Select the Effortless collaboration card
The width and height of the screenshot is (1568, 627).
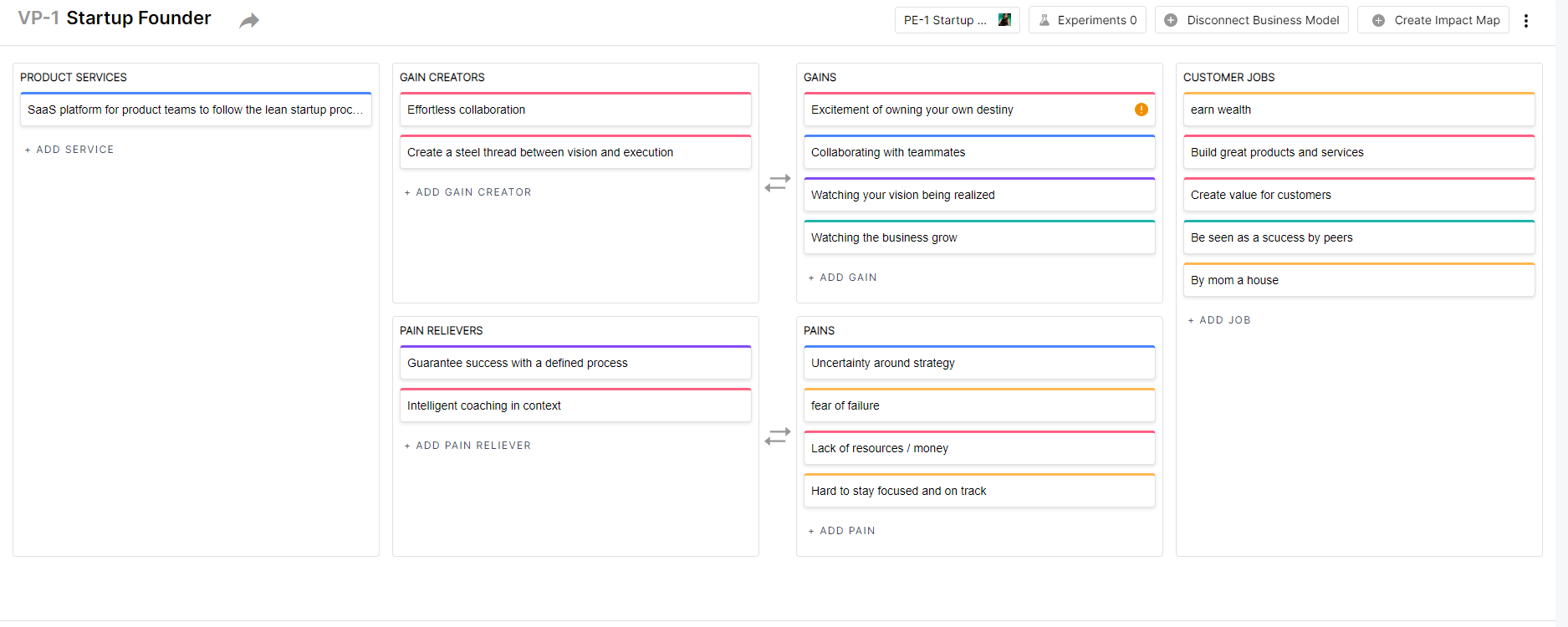[575, 110]
